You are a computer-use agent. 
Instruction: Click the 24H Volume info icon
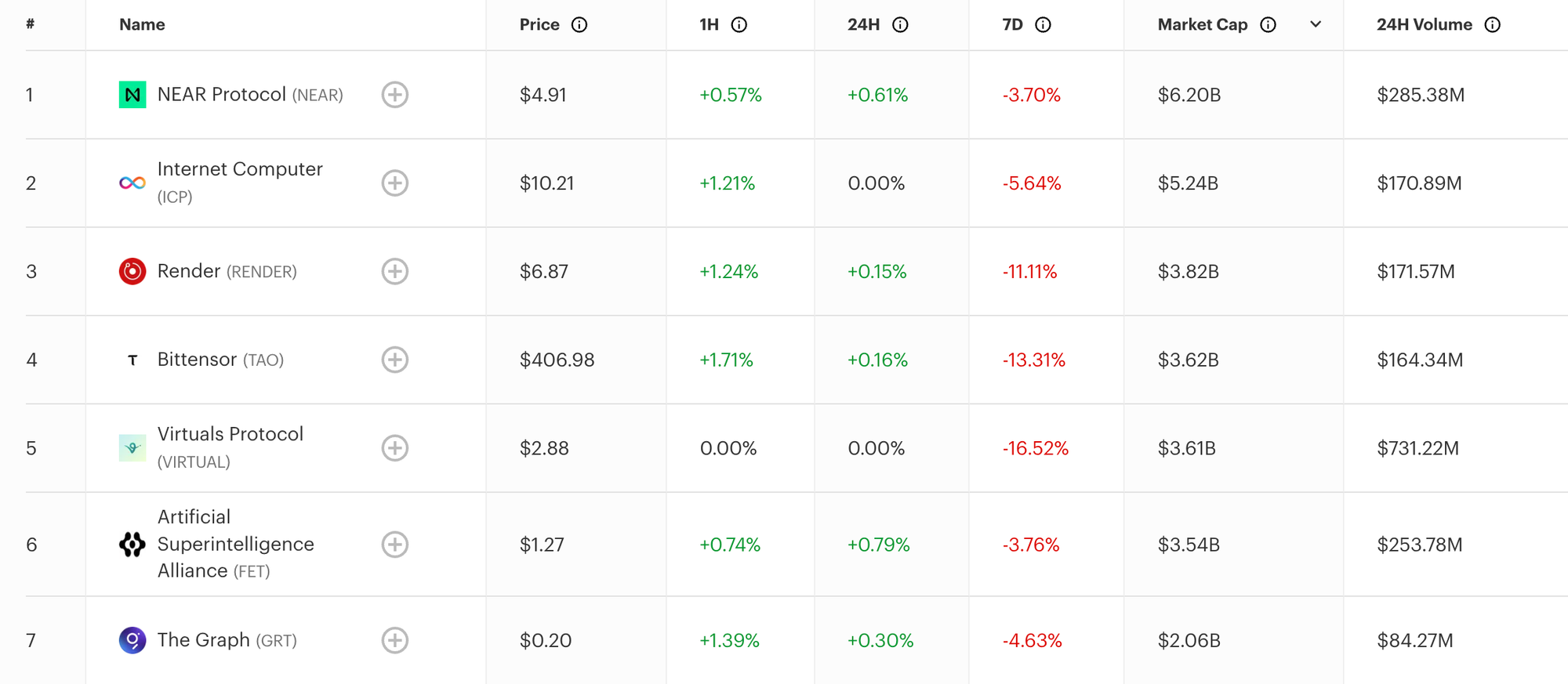pos(1493,24)
